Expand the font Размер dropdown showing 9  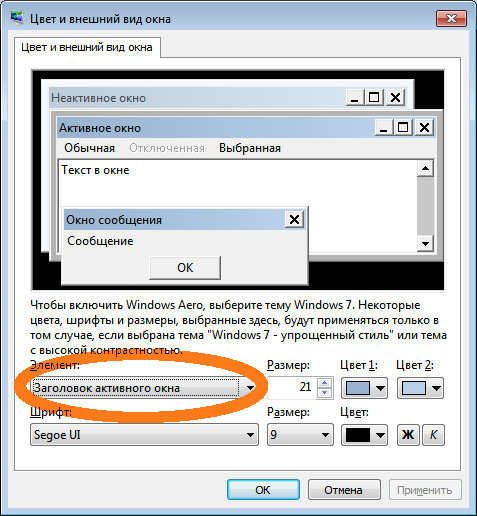300,435
